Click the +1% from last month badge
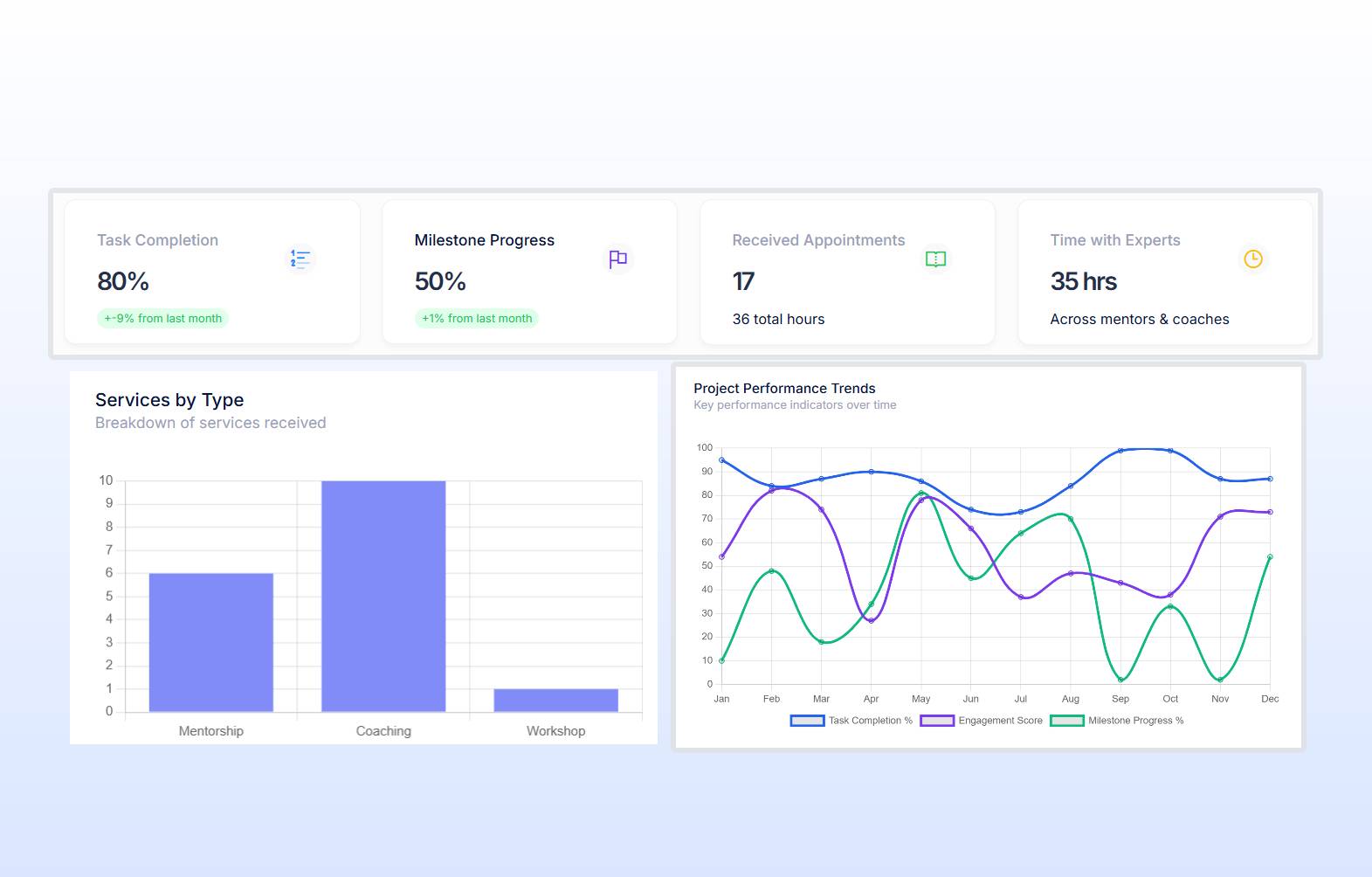This screenshot has height=877, width=1372. pos(477,318)
